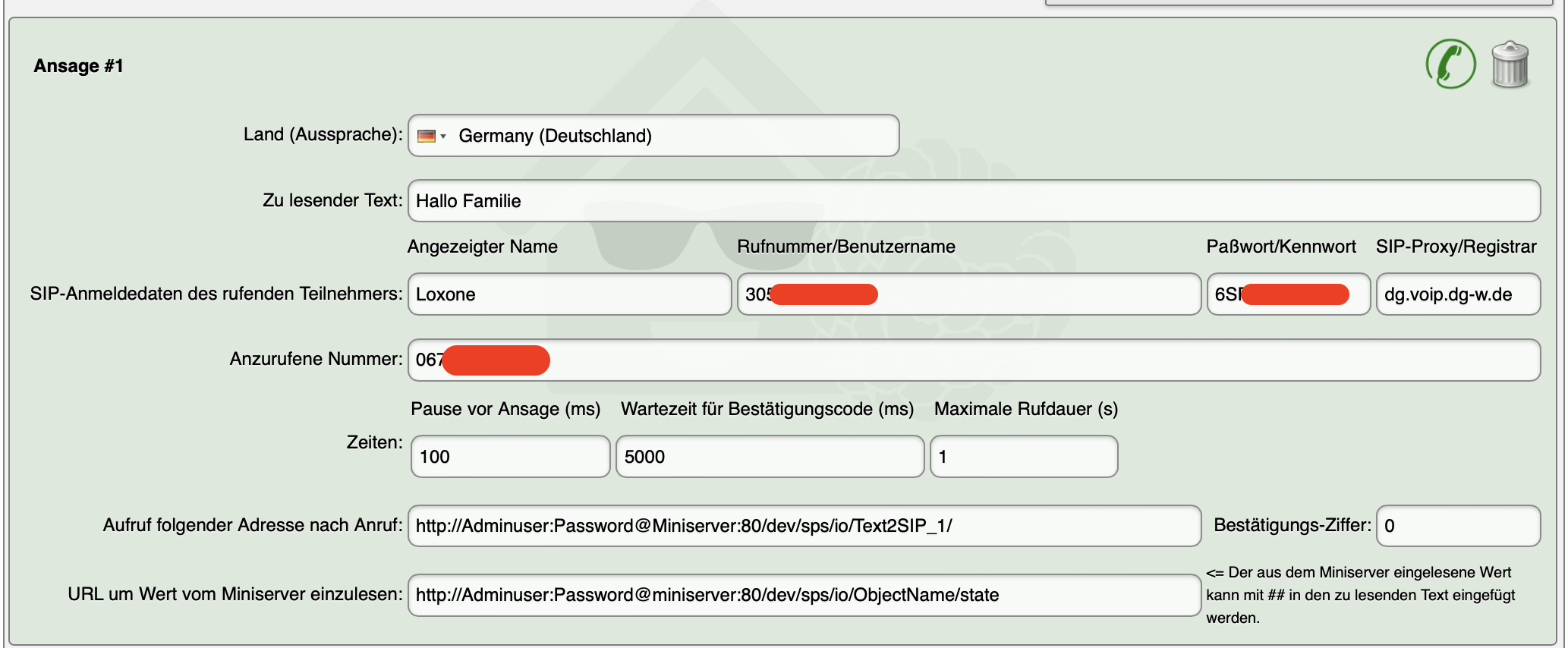
Task: Click the Miniserver value URL field
Action: [x=804, y=595]
